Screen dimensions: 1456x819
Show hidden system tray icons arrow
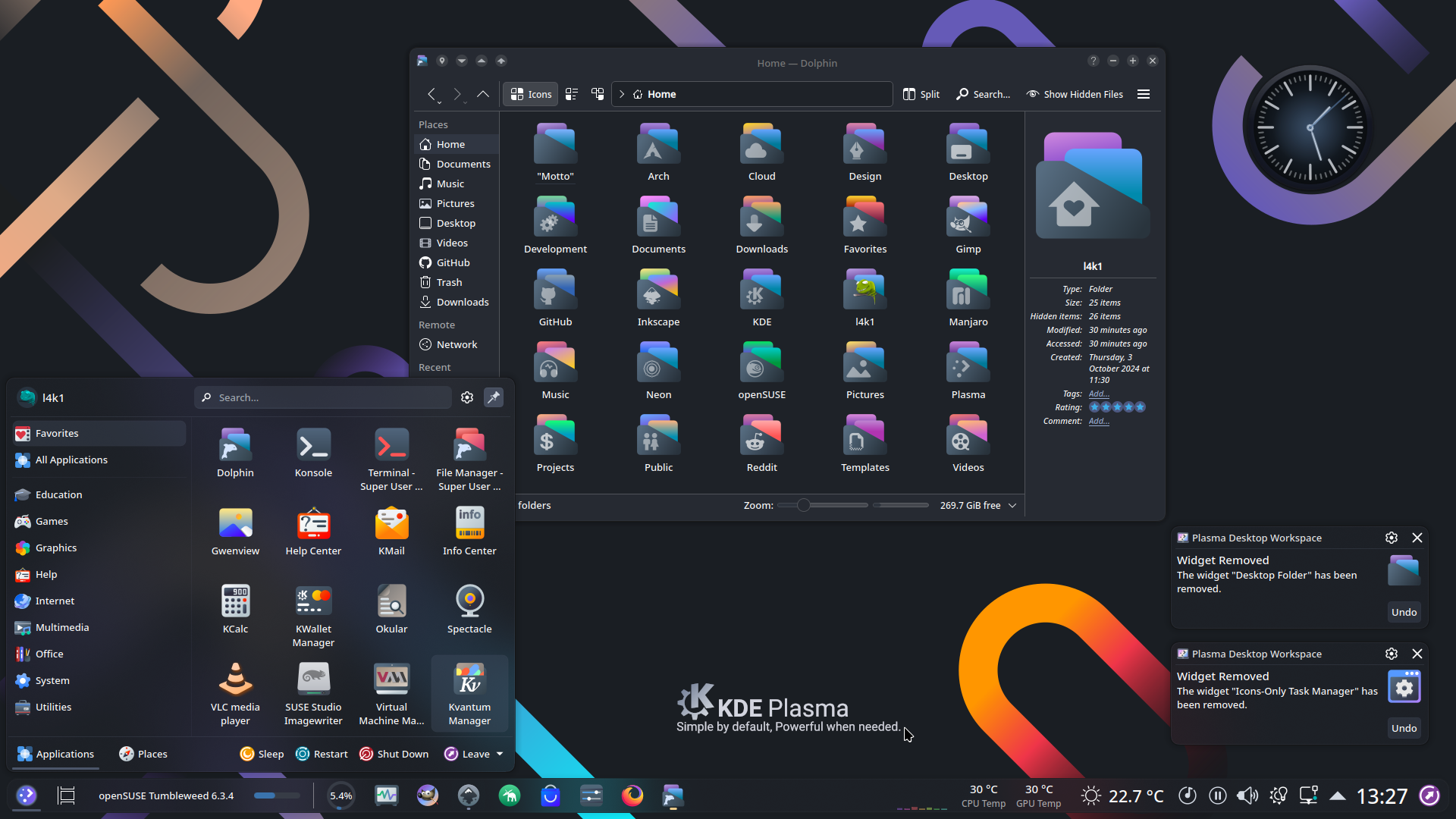[1338, 795]
